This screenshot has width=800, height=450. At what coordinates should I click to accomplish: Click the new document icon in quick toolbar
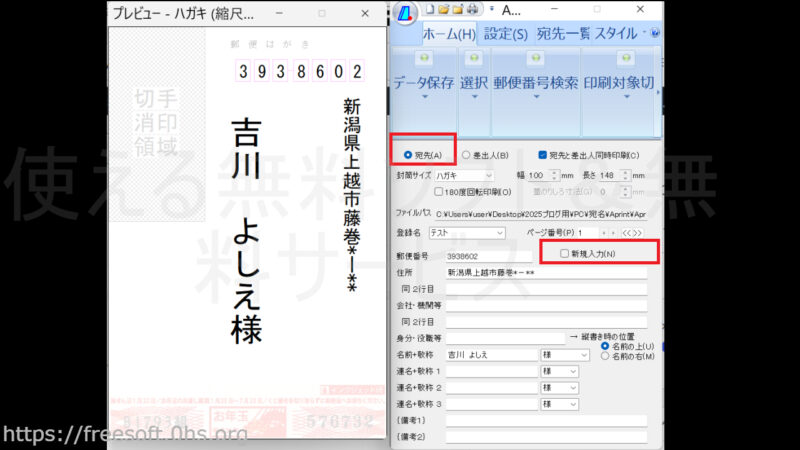(x=428, y=9)
